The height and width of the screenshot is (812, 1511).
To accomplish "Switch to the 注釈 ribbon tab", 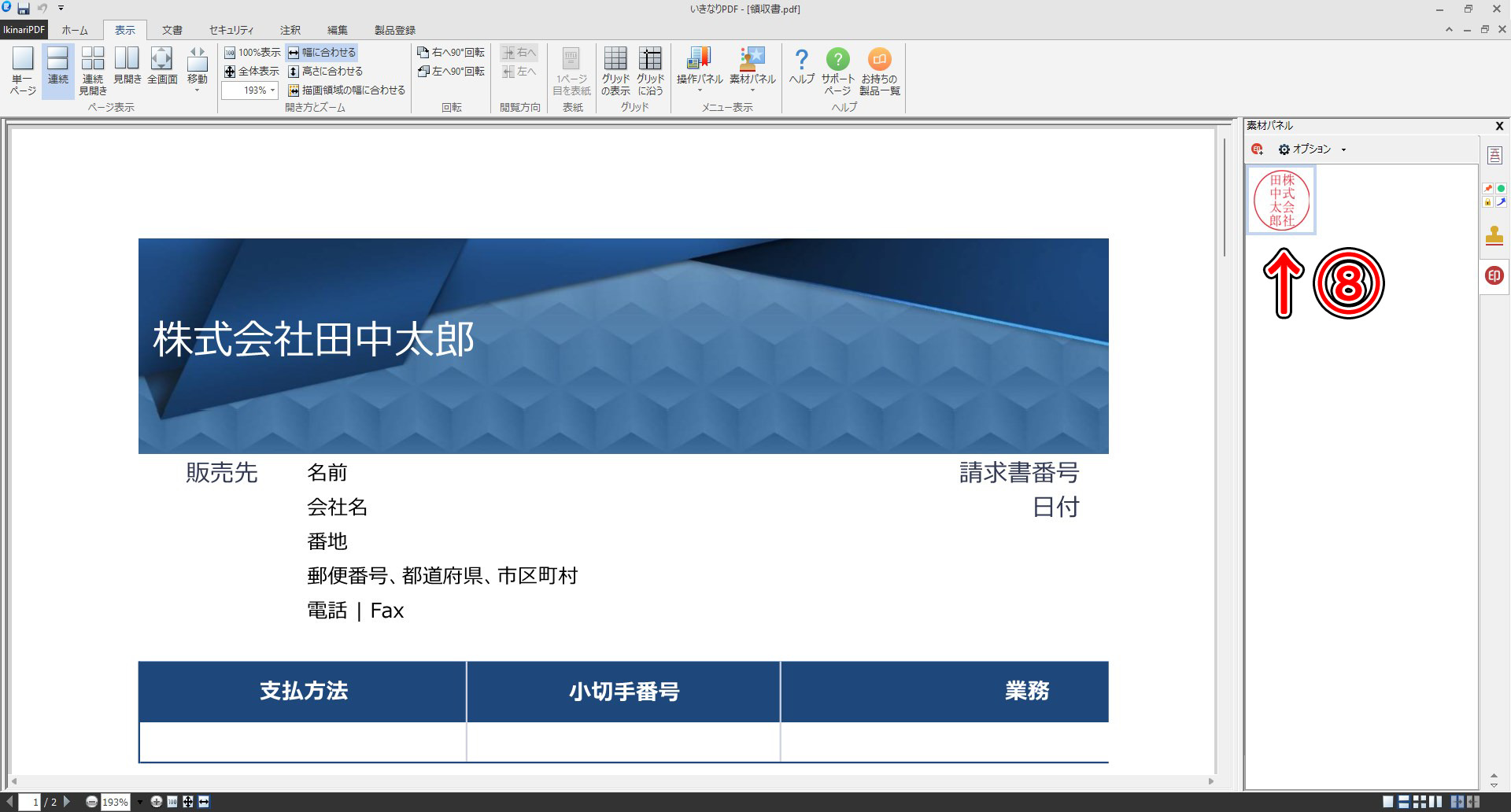I will 290,30.
